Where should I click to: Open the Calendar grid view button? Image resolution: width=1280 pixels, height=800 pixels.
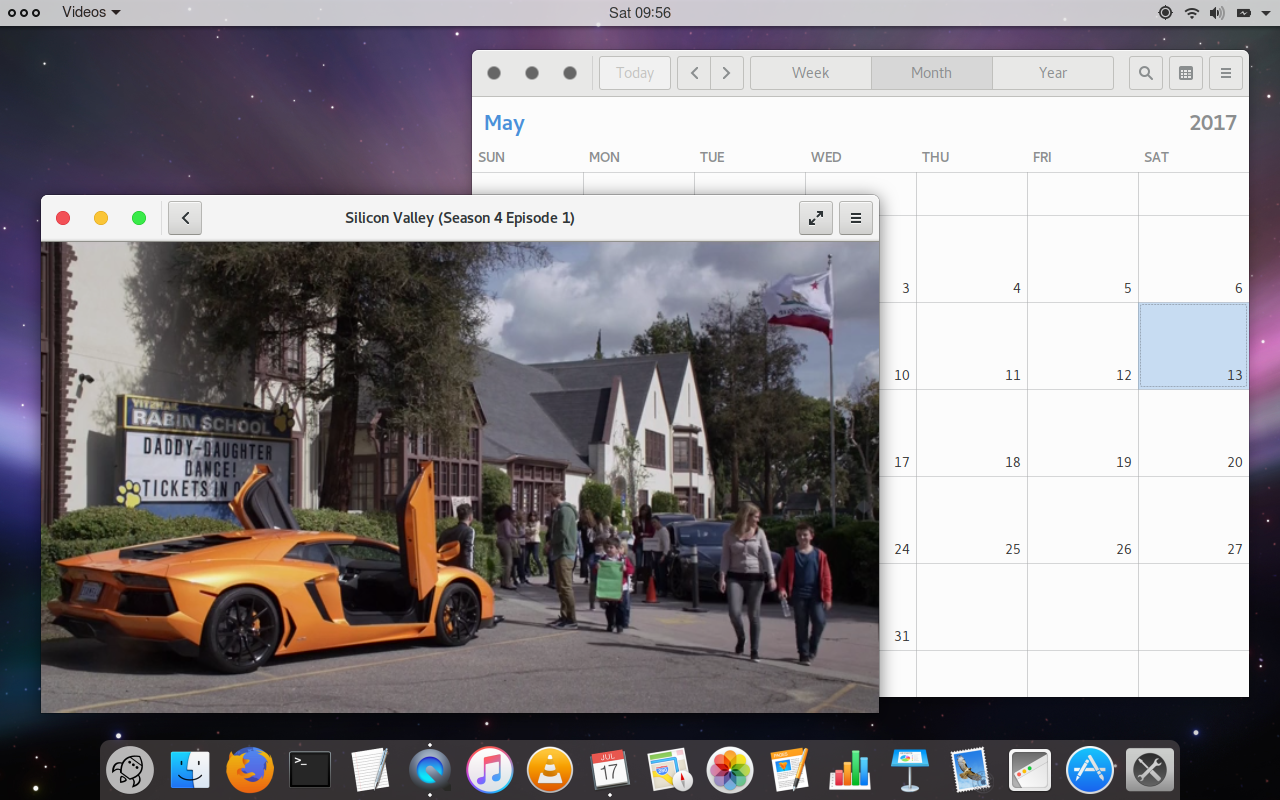coord(1186,73)
